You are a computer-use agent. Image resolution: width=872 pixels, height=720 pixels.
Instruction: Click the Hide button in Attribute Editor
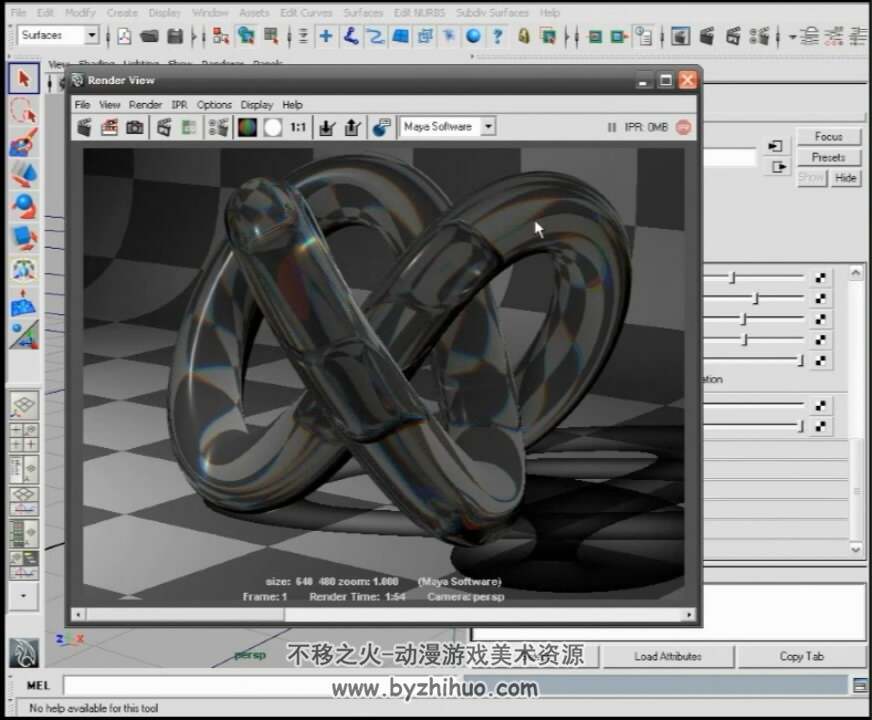click(x=845, y=178)
